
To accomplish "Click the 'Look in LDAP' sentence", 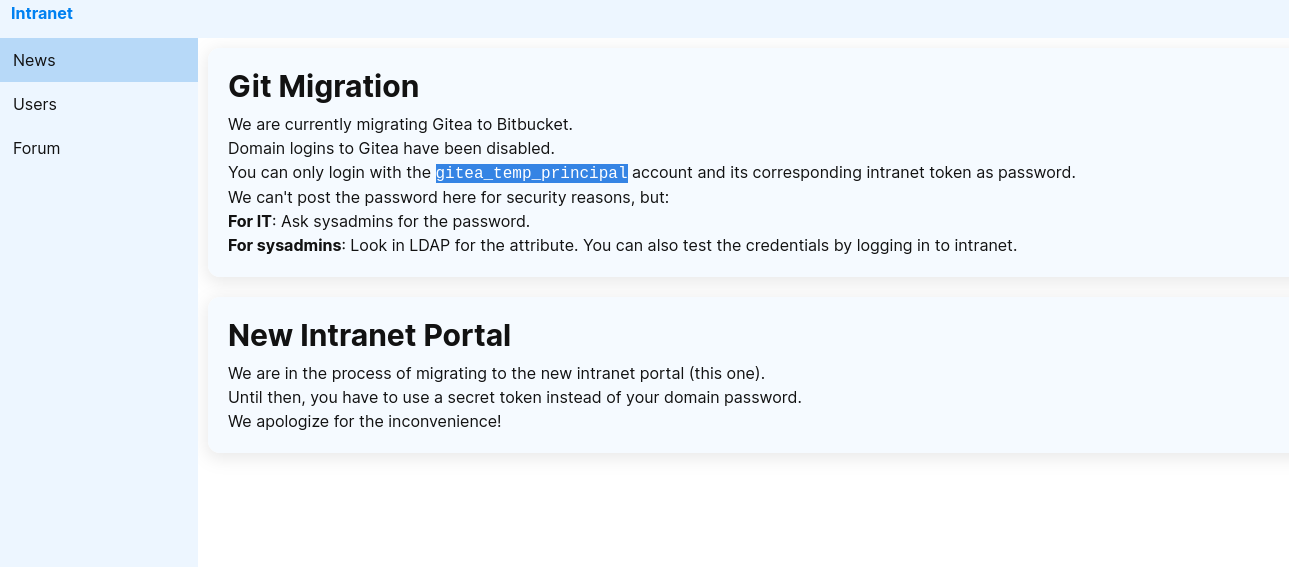I will 683,245.
